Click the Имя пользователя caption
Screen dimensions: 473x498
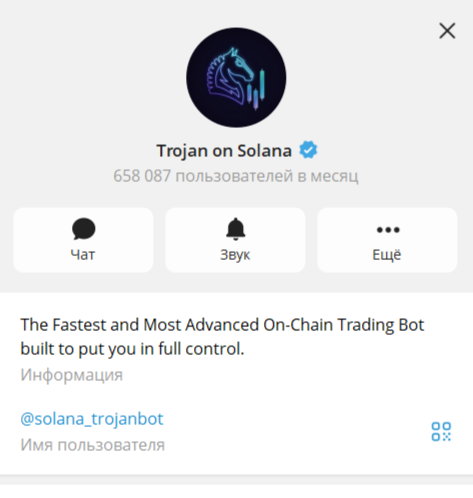(92, 445)
